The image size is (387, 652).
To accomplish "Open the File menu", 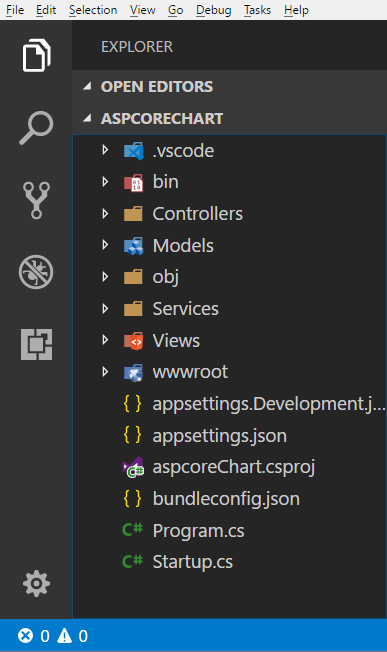I will 15,10.
